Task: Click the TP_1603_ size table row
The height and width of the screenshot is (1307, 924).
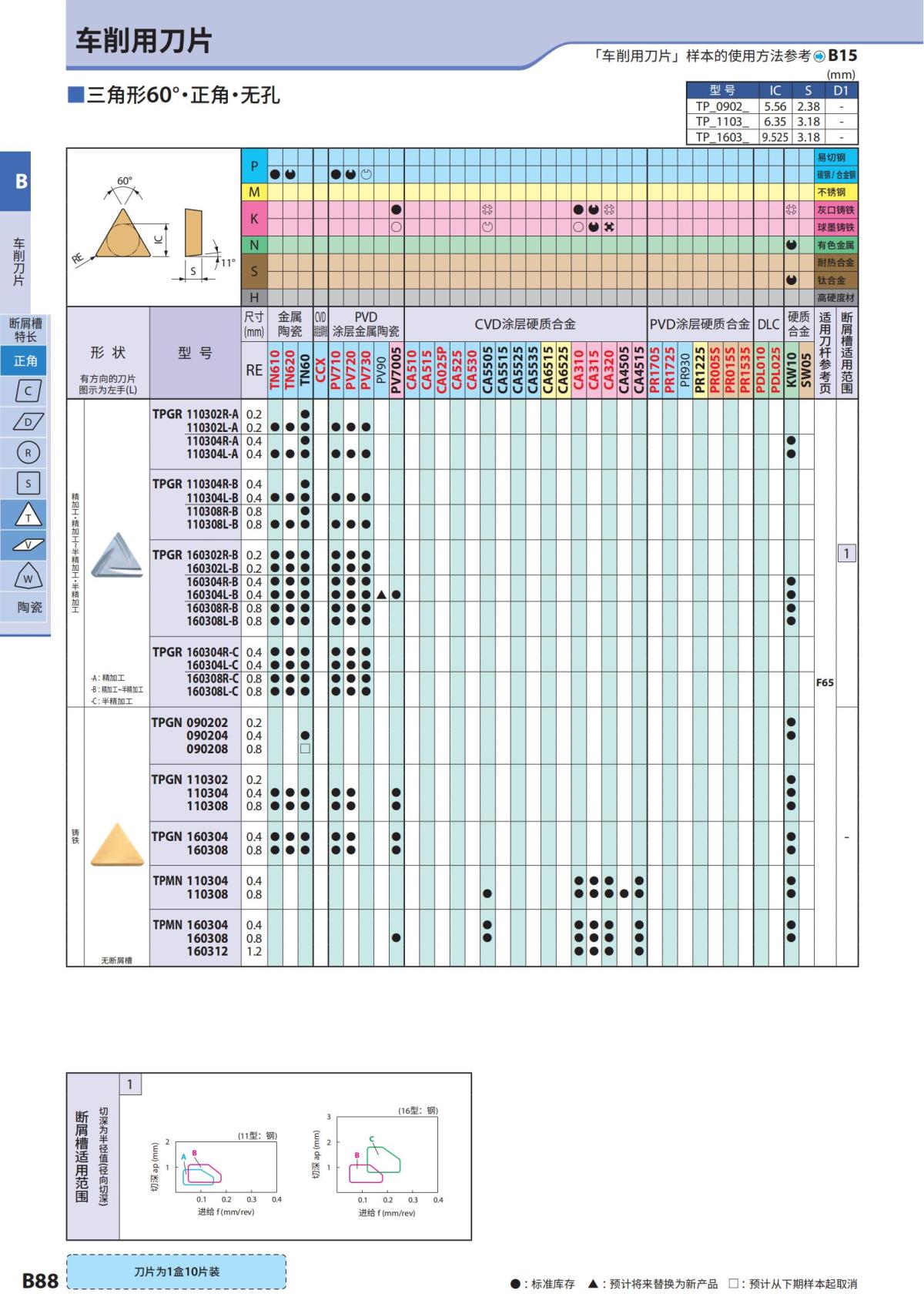Action: coord(772,137)
